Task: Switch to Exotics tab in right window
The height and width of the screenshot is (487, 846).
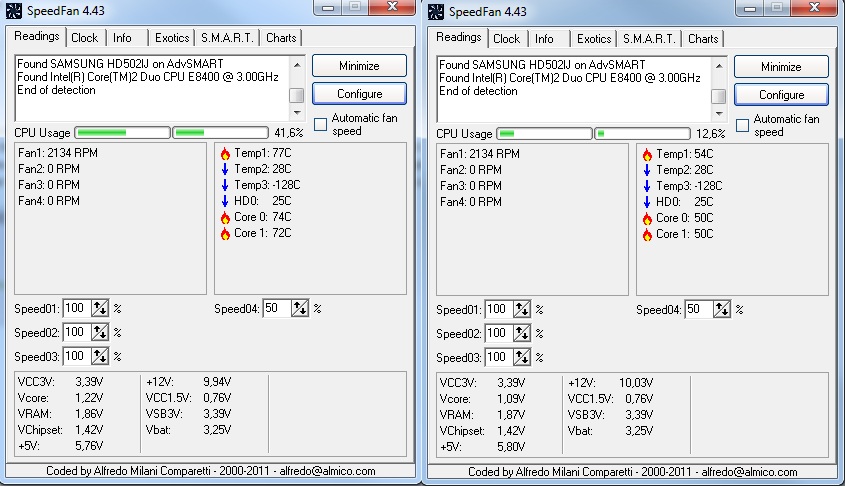Action: 593,39
